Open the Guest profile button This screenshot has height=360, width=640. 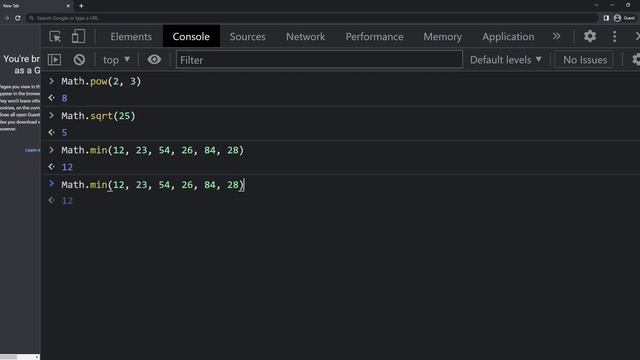[624, 18]
